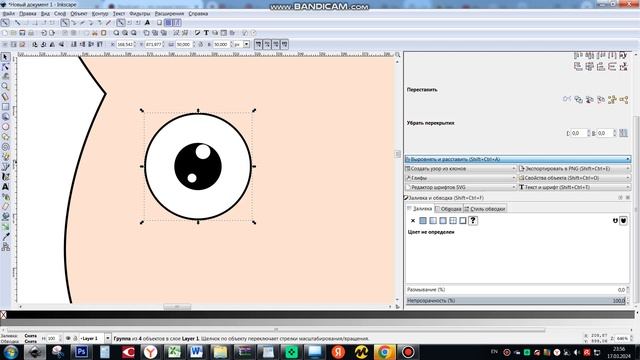Viewport: 640px width, 360px height.
Task: Expand the 'Создать узор из клонов' panel
Action: 461,169
